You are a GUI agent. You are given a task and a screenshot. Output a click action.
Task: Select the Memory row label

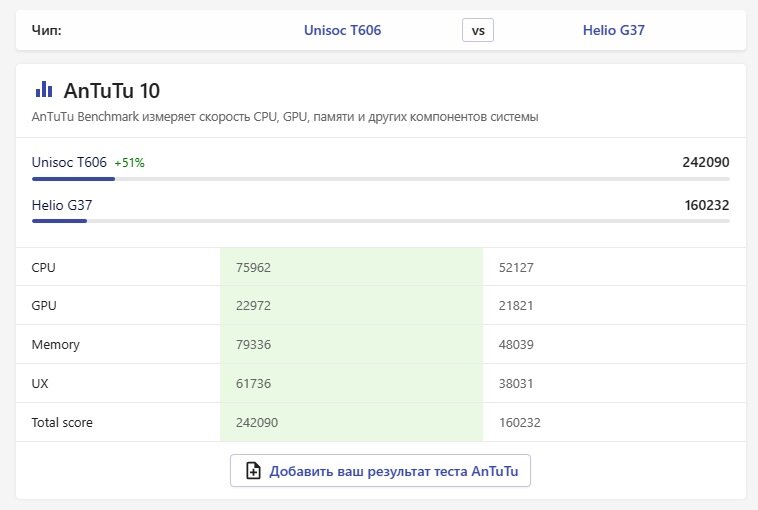point(56,345)
